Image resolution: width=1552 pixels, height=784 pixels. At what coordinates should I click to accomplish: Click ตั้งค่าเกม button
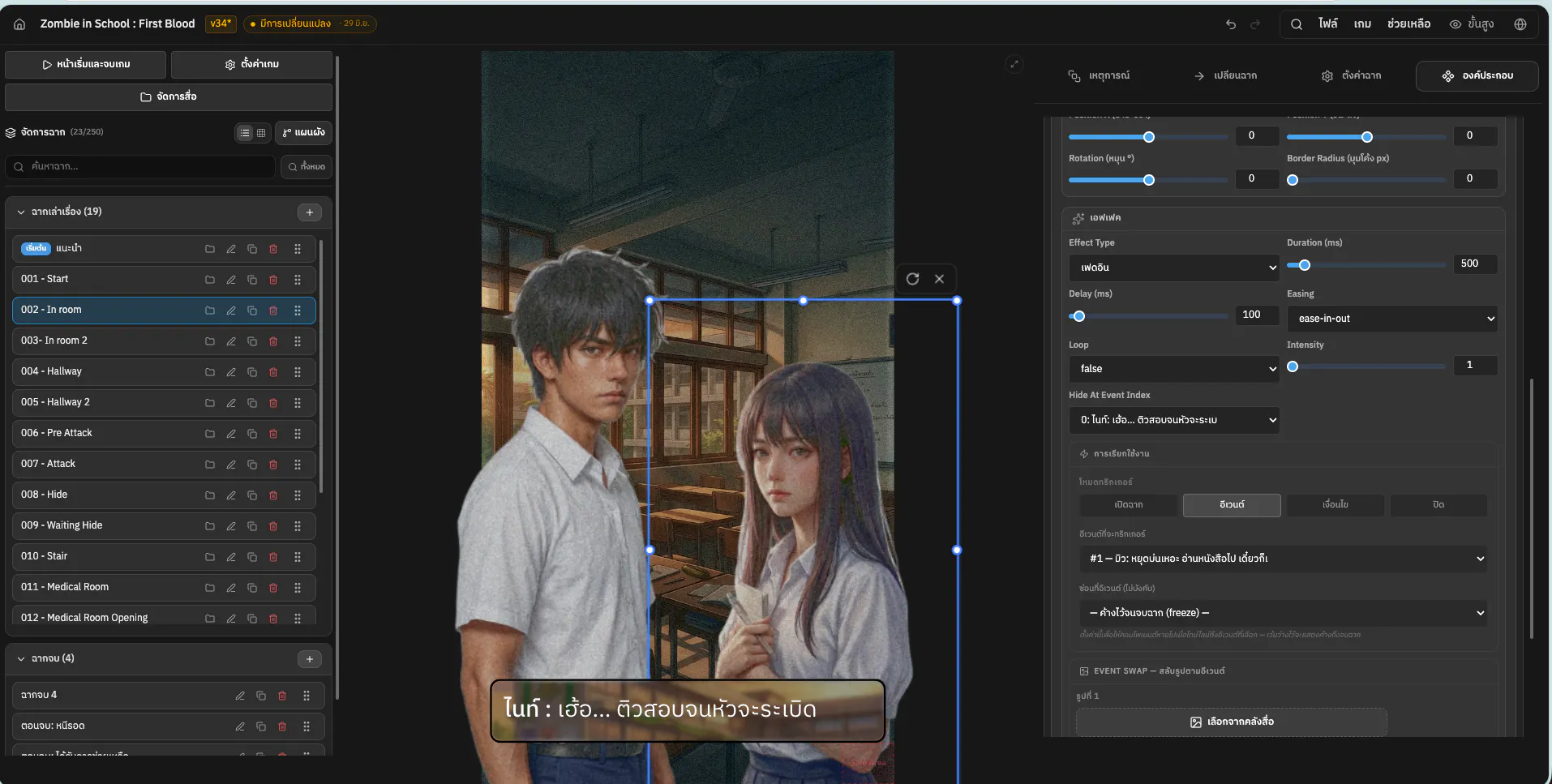pyautogui.click(x=251, y=65)
